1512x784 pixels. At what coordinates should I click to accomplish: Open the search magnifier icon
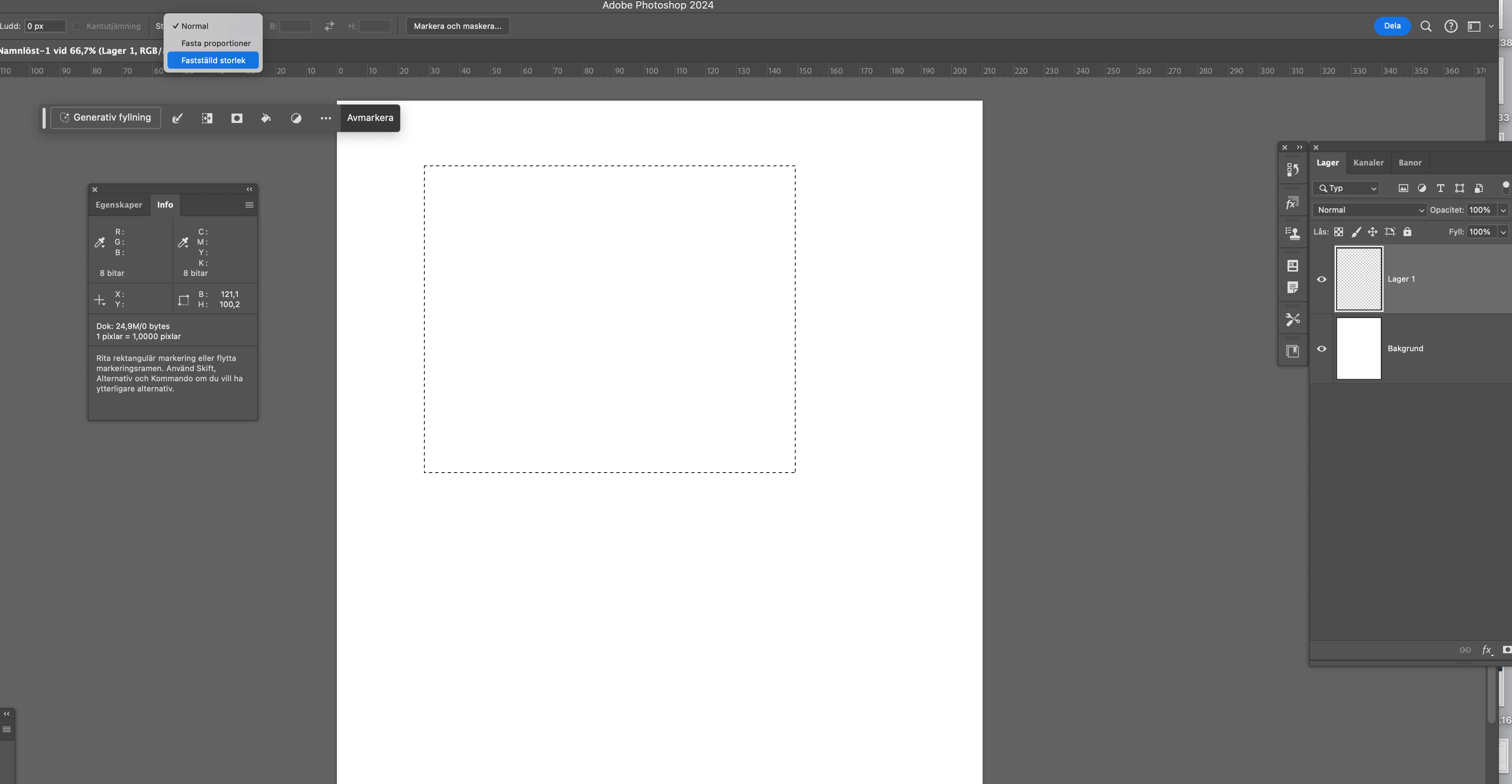coord(1426,26)
